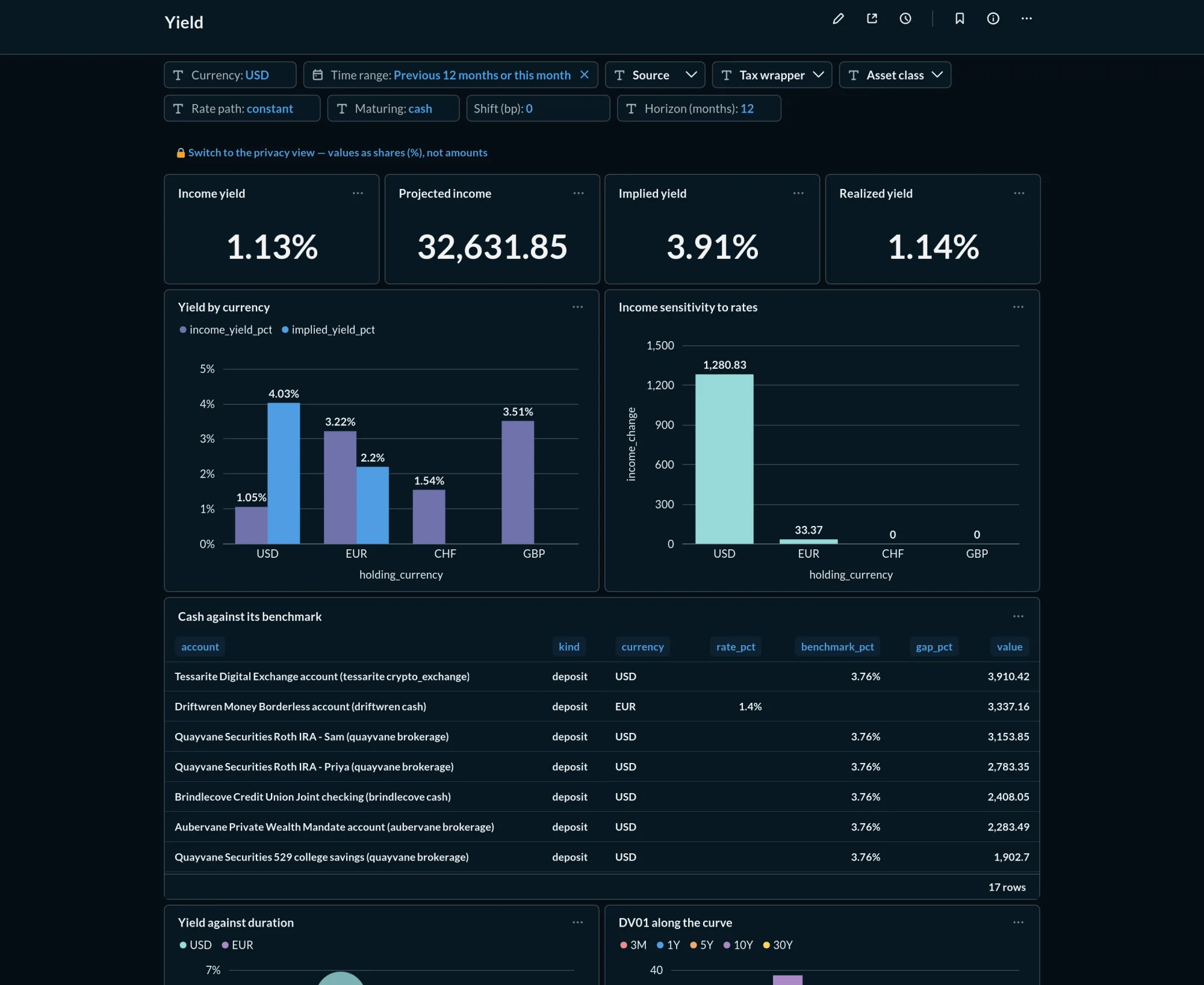Sort table by gap_pct column
Screen dimensions: 1204x985
pos(934,647)
